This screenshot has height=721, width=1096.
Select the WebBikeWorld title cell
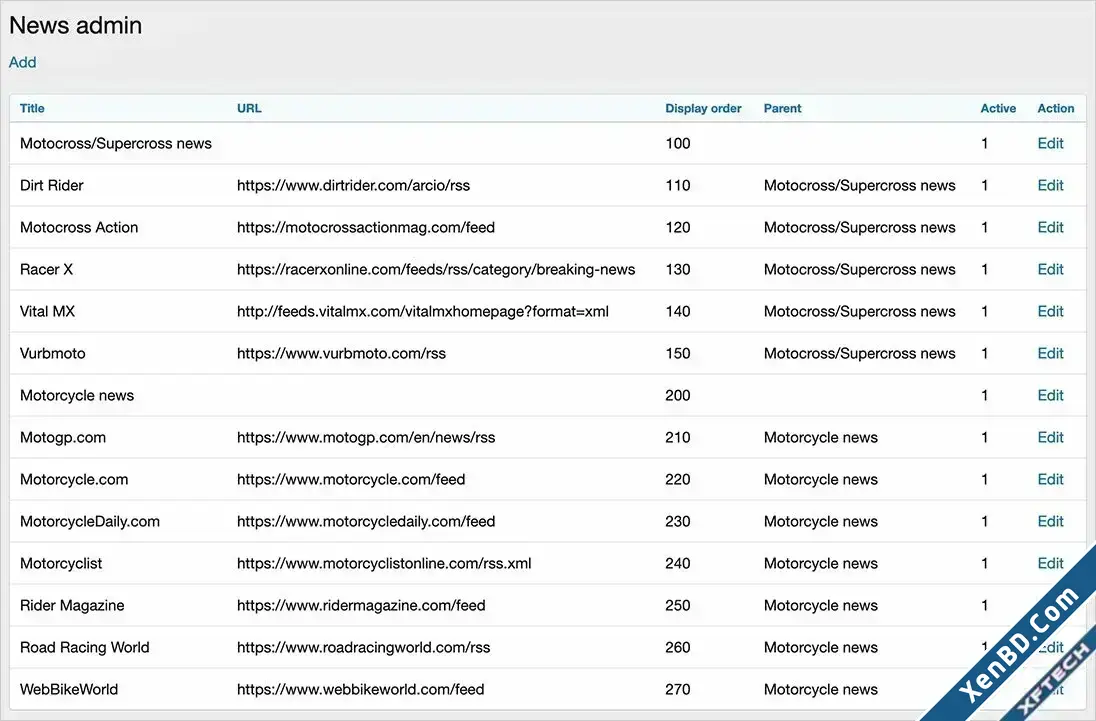point(69,689)
